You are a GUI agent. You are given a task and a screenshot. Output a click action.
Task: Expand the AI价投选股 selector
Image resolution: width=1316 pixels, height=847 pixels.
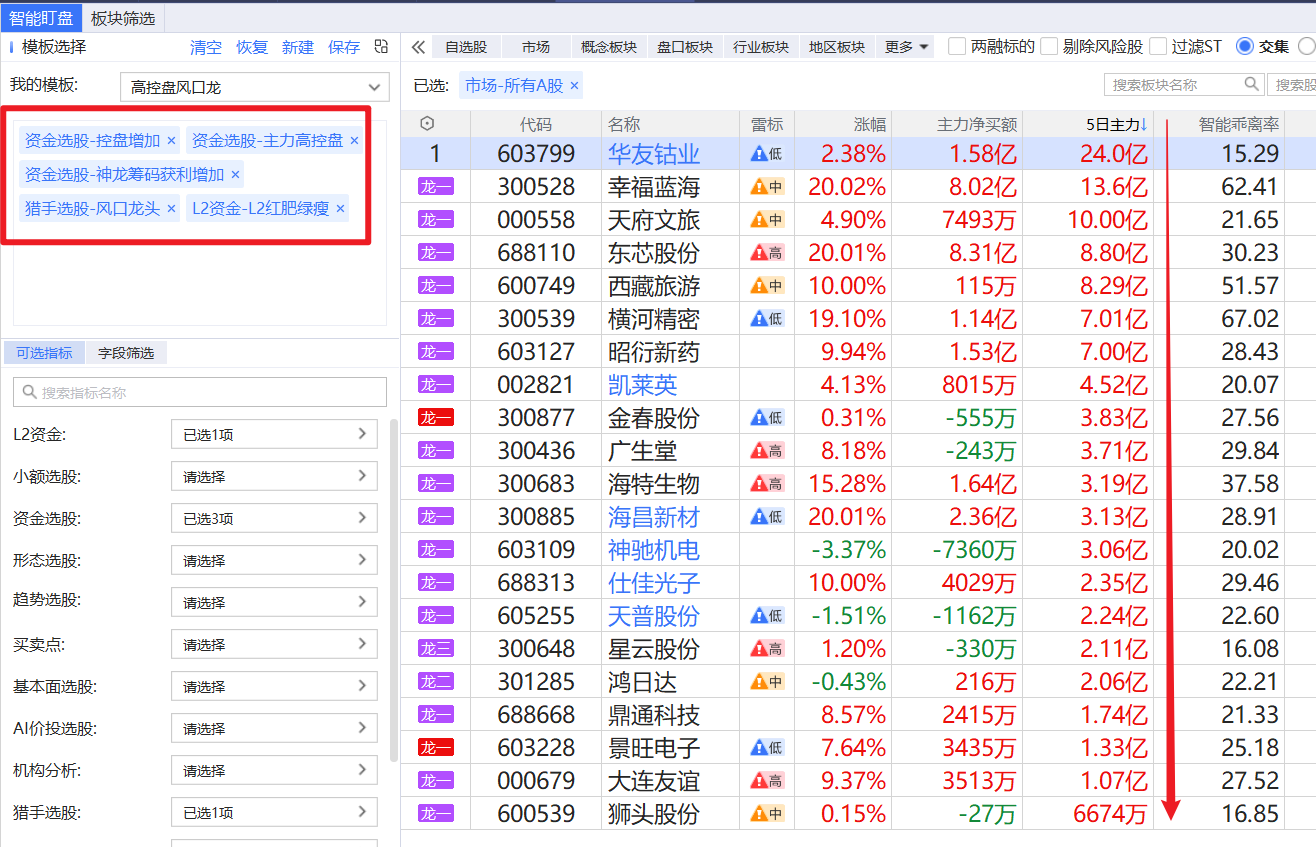click(x=274, y=729)
